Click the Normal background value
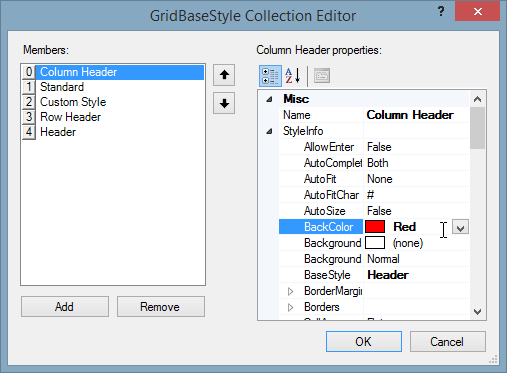The height and width of the screenshot is (373, 507). (x=383, y=259)
